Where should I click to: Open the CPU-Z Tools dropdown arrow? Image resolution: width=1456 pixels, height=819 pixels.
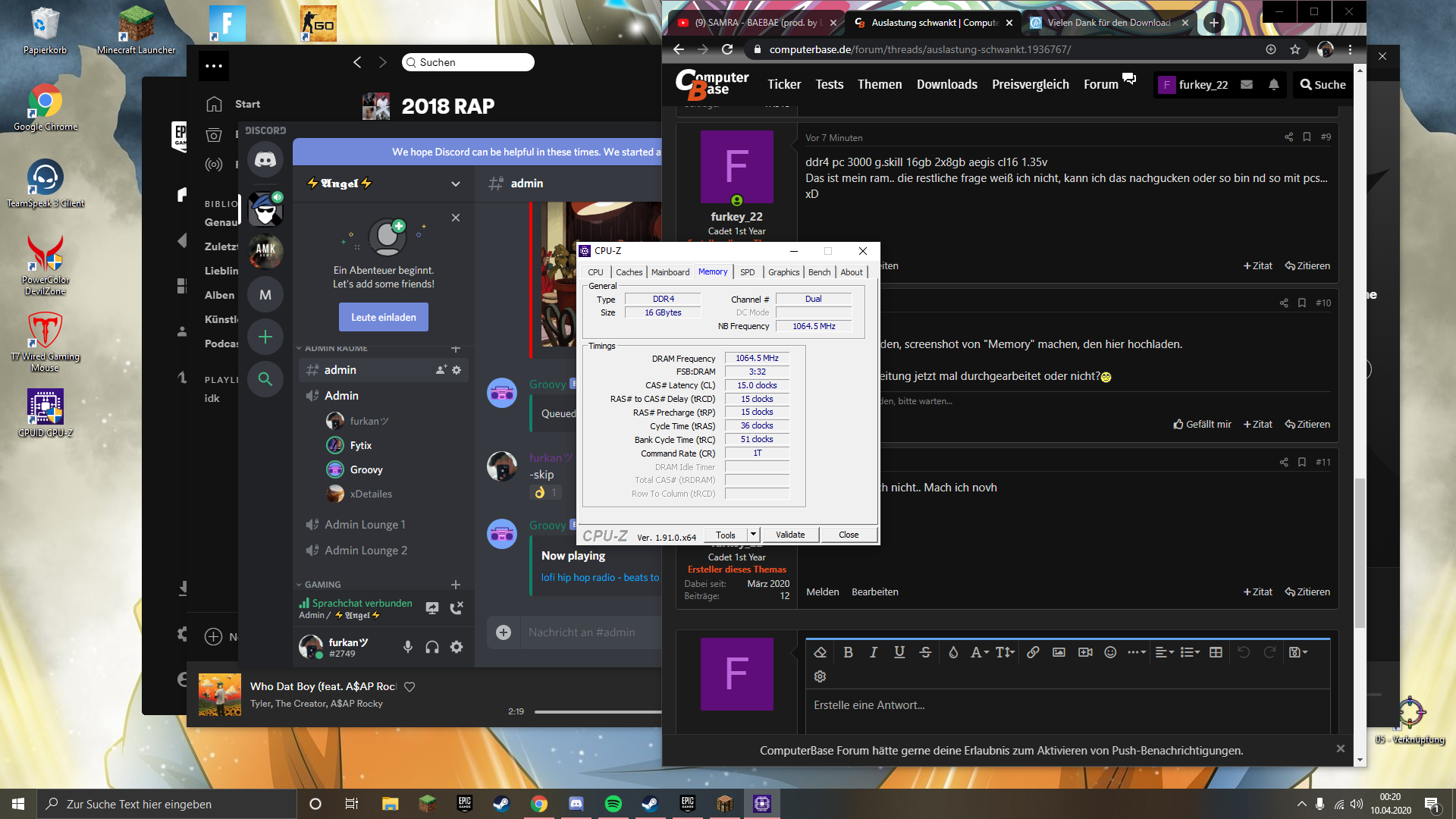[x=753, y=535]
